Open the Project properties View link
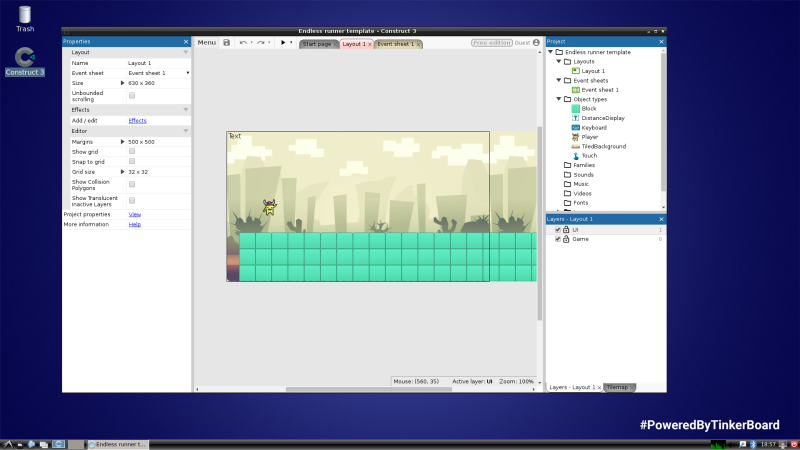Viewport: 800px width, 450px height. (135, 215)
